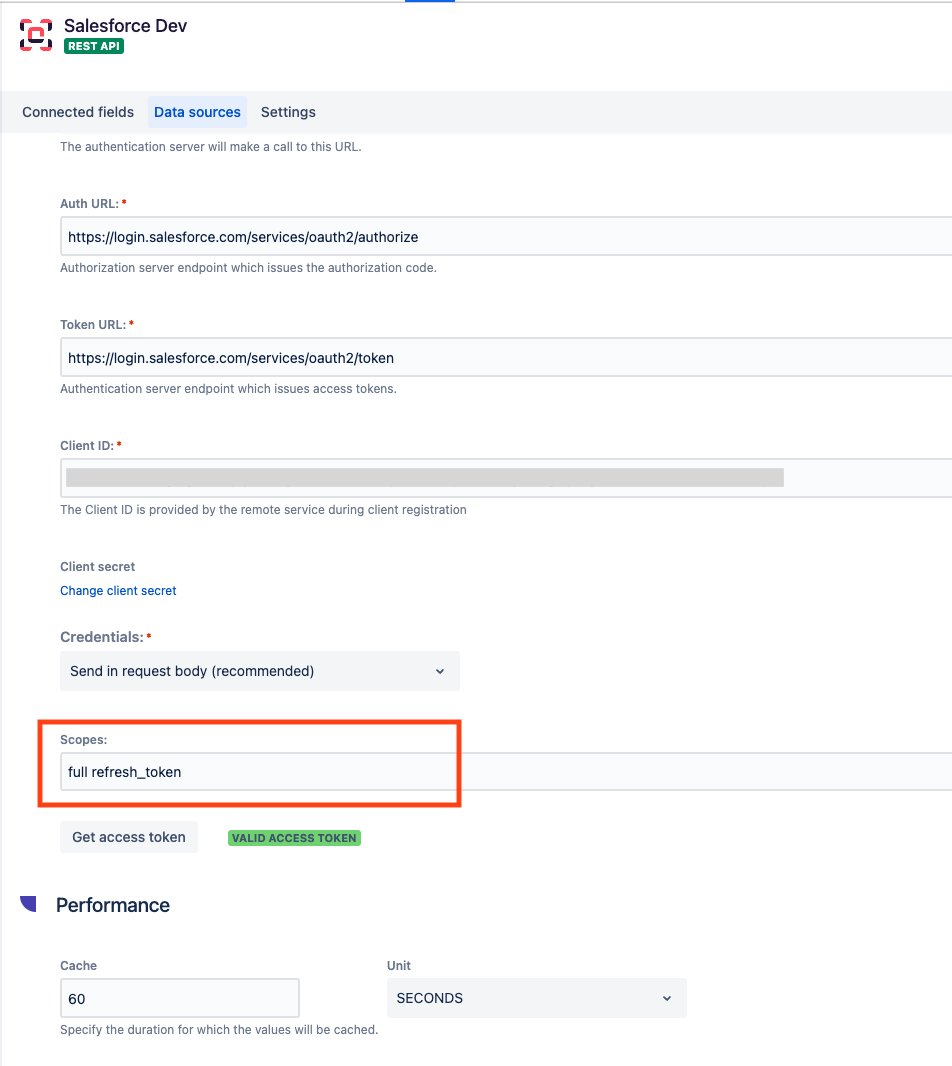The width and height of the screenshot is (952, 1066).
Task: Click the purple Performance section icon
Action: [28, 904]
